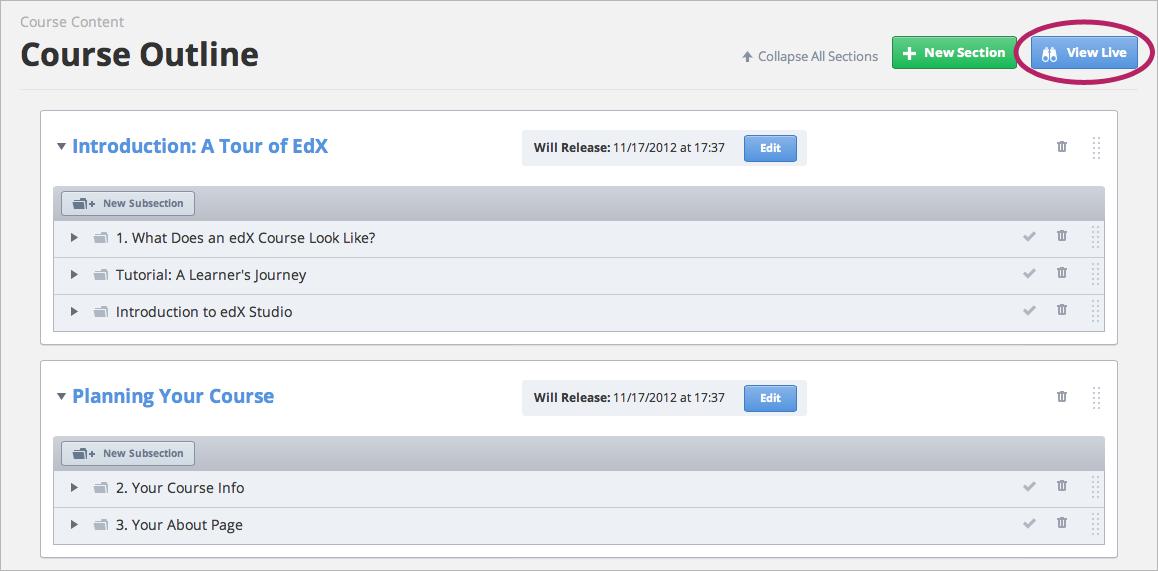The width and height of the screenshot is (1158, 571).
Task: Toggle checkmark for 1. What Does an edX Course
Action: (x=1029, y=237)
